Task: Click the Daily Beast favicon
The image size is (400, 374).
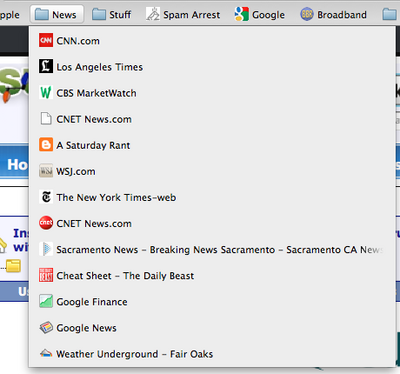Action: pos(46,275)
